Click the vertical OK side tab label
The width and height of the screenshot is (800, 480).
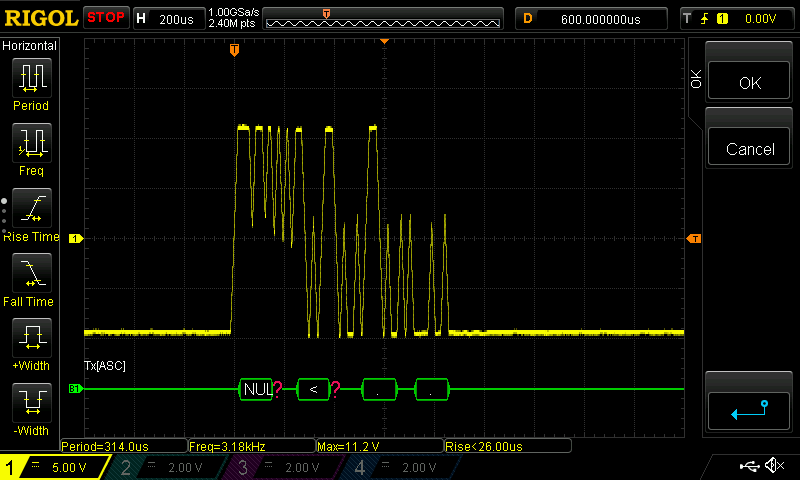[x=696, y=79]
